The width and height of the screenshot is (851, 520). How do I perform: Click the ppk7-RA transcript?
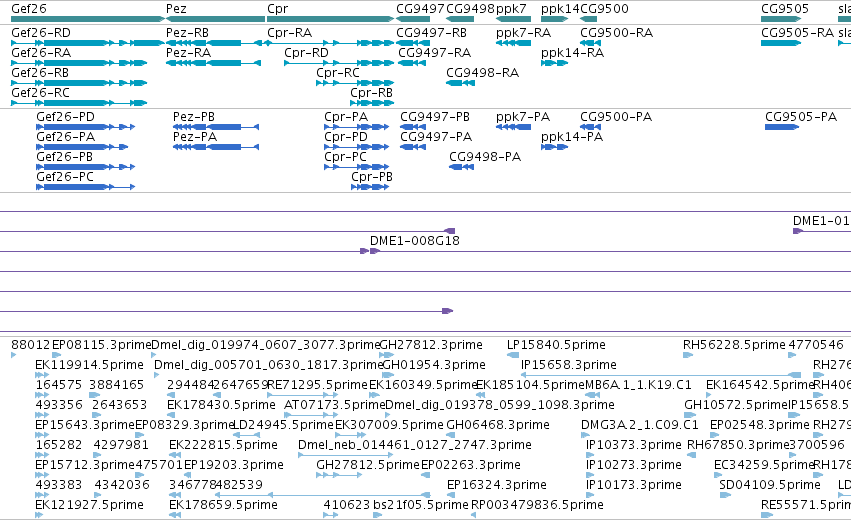click(513, 43)
